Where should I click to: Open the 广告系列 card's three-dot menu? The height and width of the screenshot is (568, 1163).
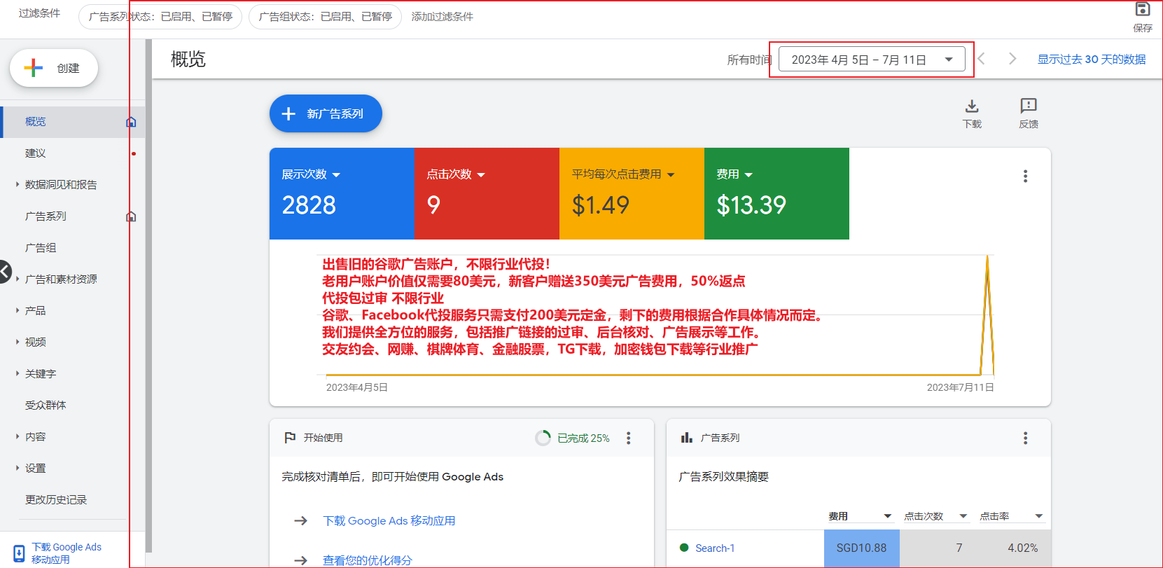pos(1025,437)
